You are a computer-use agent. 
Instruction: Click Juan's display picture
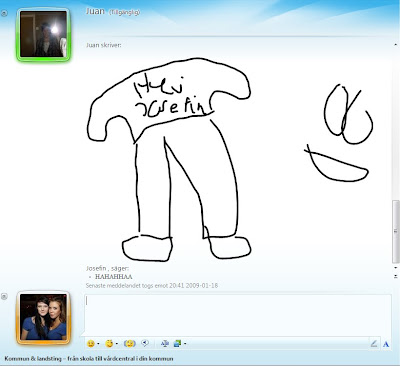[x=43, y=34]
